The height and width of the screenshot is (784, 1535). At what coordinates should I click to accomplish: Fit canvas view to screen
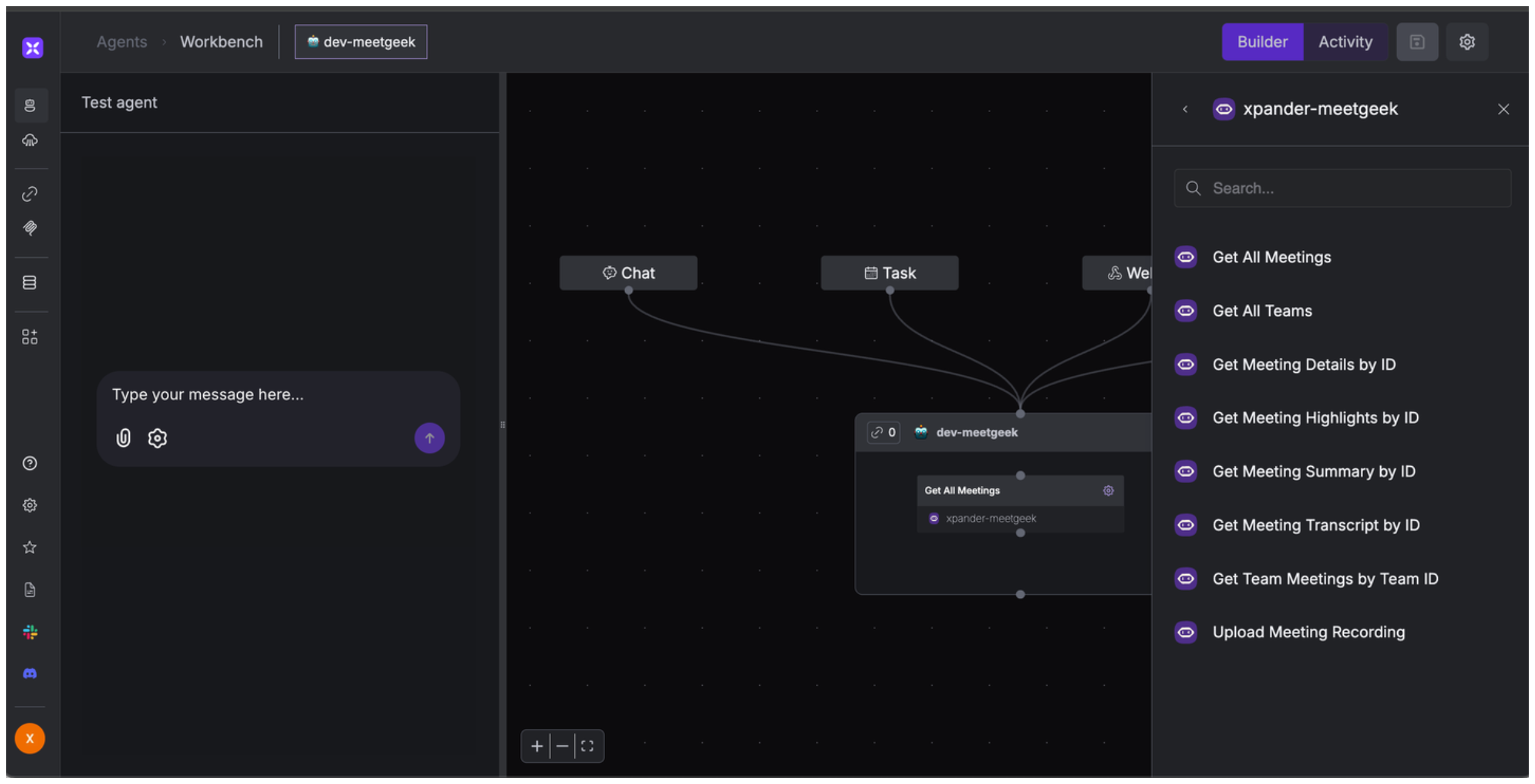point(588,746)
